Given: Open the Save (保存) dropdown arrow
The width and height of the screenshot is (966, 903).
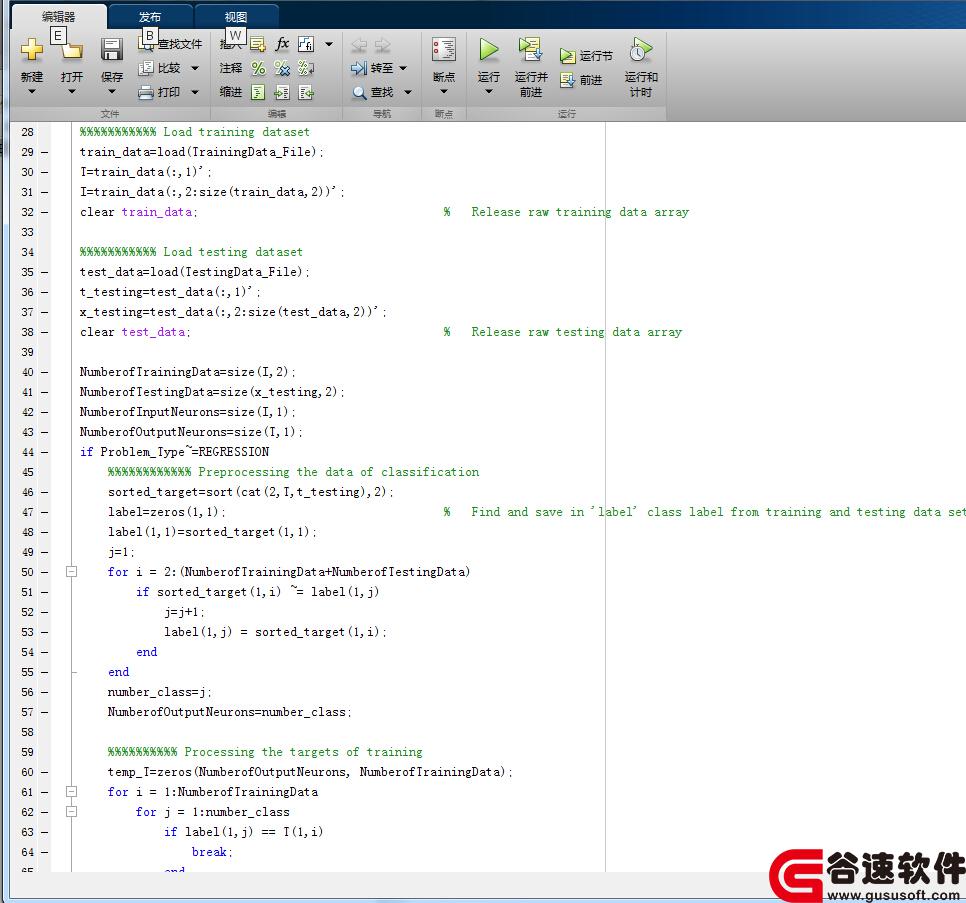Looking at the screenshot, I should tap(112, 92).
